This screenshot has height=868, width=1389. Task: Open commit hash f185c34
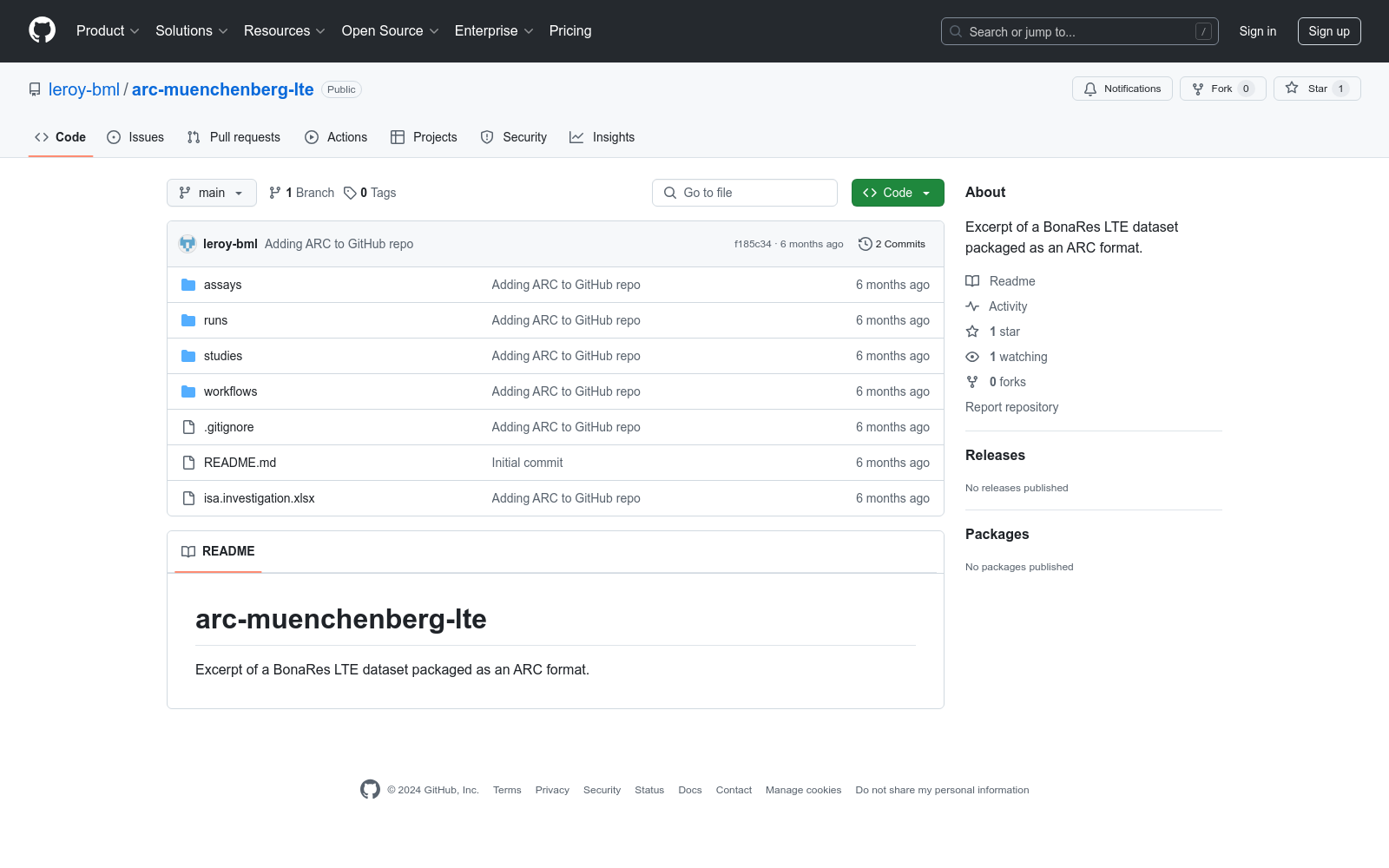pos(753,244)
